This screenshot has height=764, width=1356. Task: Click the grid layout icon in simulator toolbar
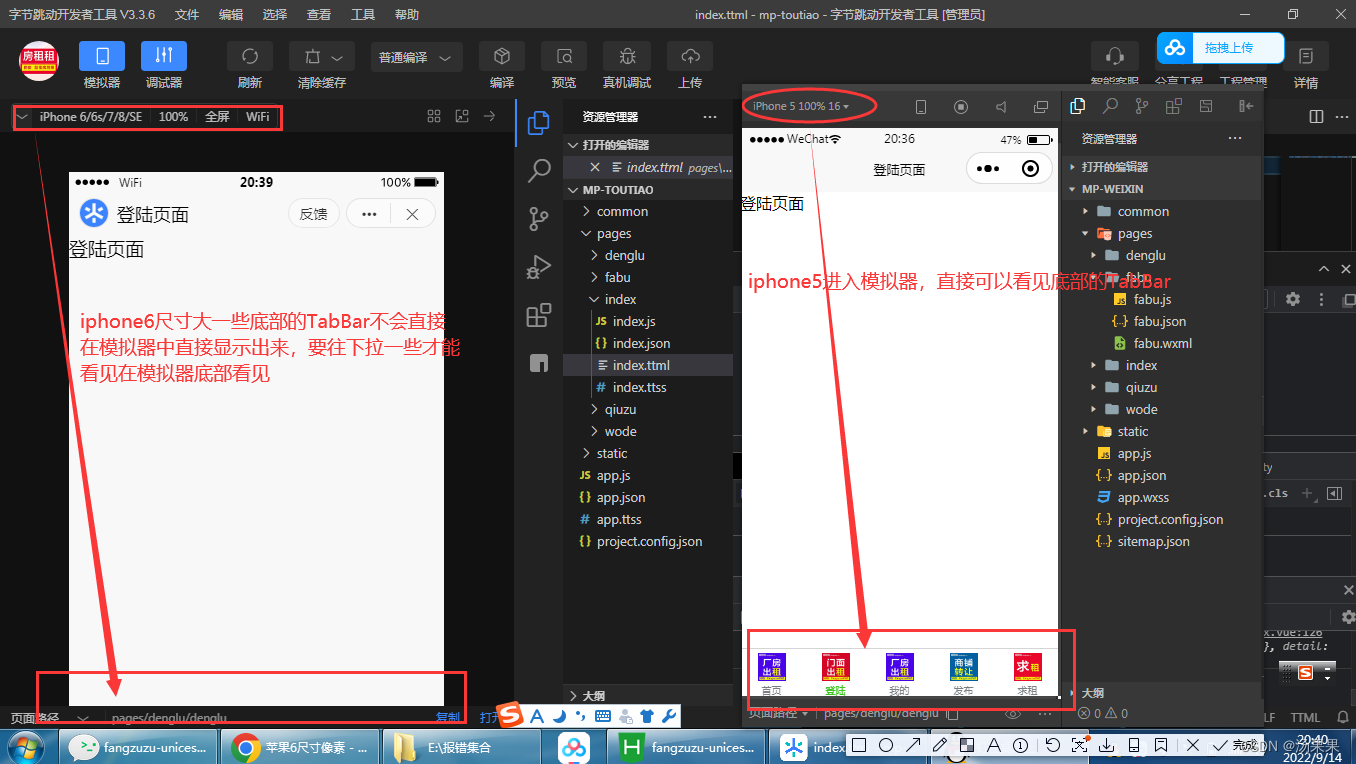pyautogui.click(x=434, y=116)
